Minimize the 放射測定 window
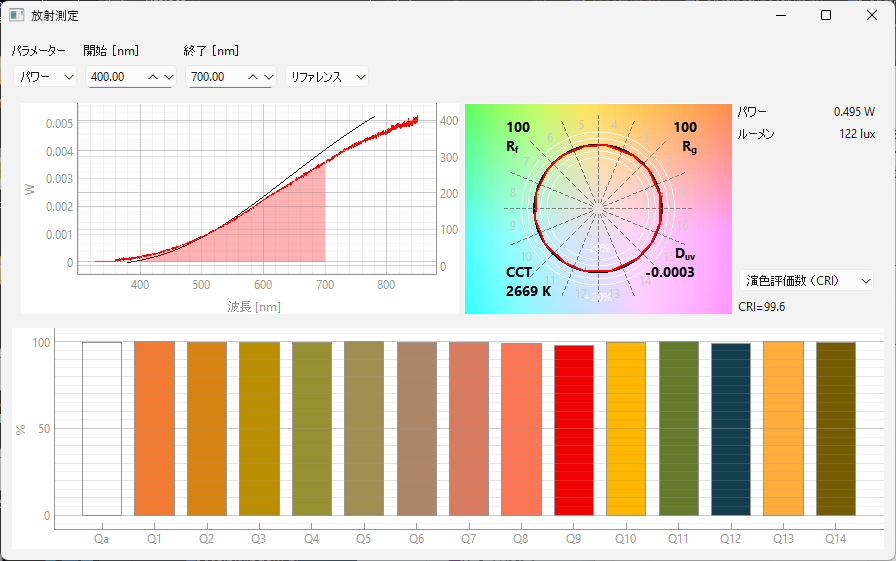The image size is (896, 561). click(780, 16)
